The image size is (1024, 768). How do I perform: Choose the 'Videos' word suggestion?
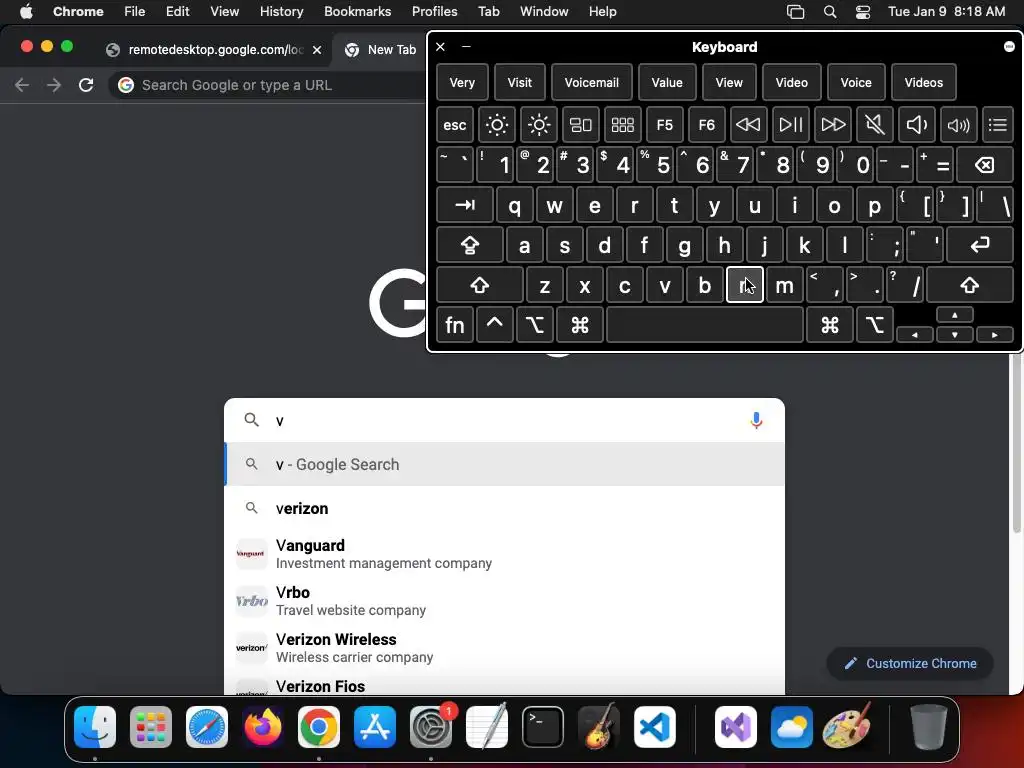[923, 82]
